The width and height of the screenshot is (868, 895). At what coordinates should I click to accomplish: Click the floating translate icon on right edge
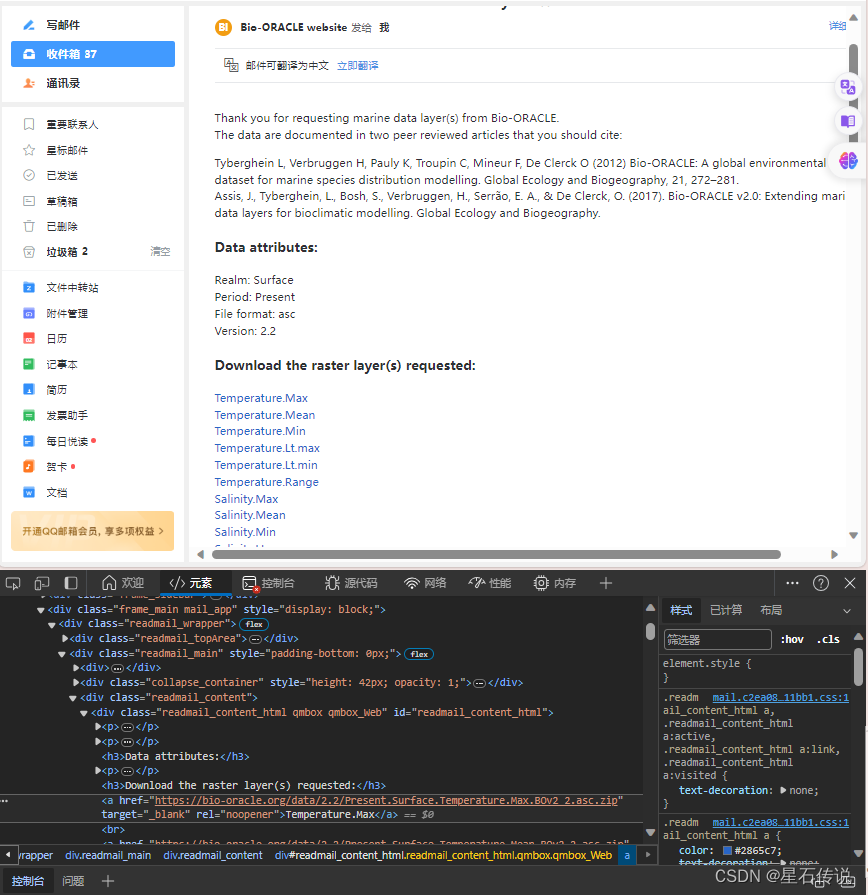(848, 87)
